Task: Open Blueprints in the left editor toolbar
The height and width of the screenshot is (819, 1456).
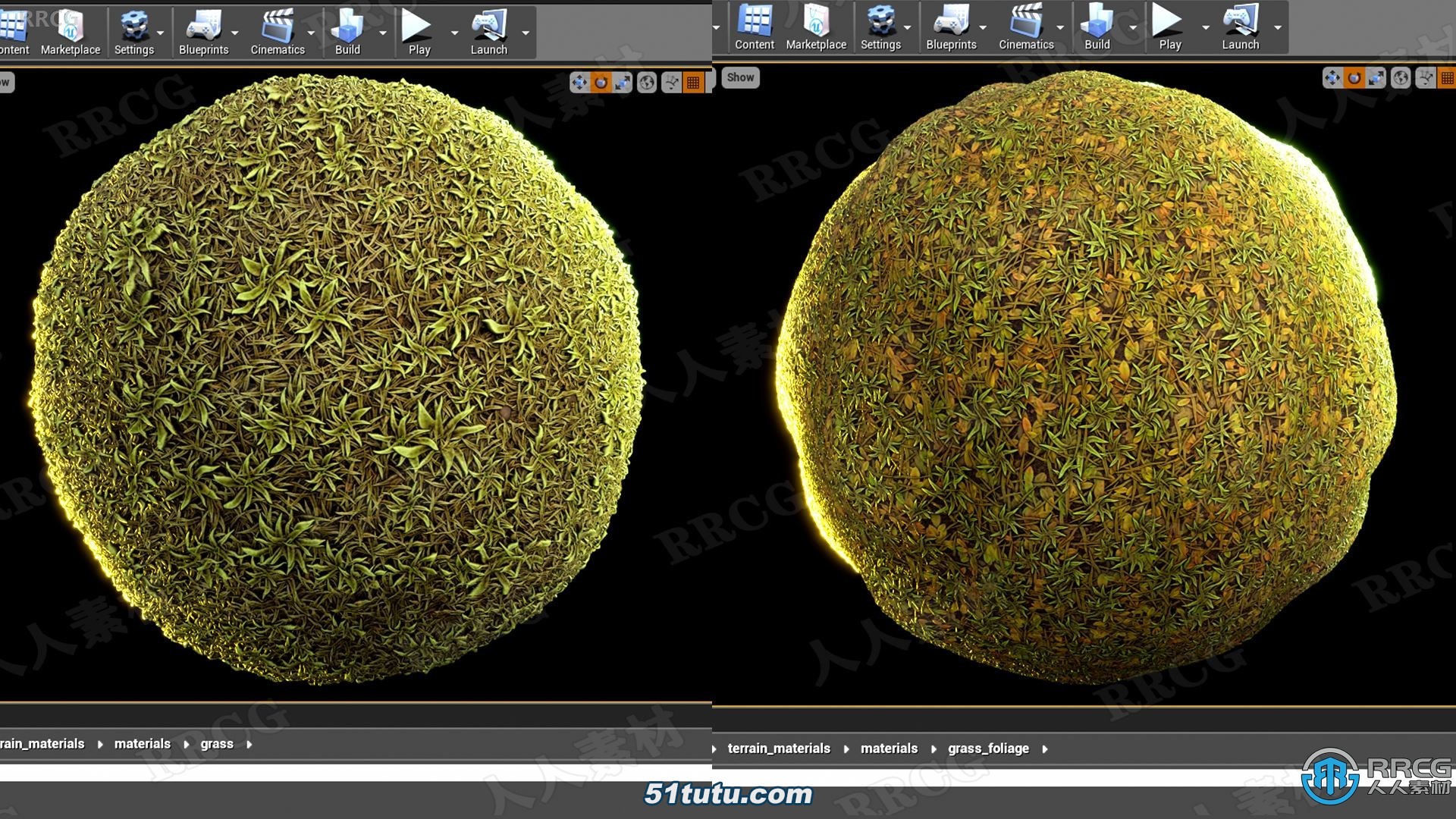Action: tap(203, 33)
